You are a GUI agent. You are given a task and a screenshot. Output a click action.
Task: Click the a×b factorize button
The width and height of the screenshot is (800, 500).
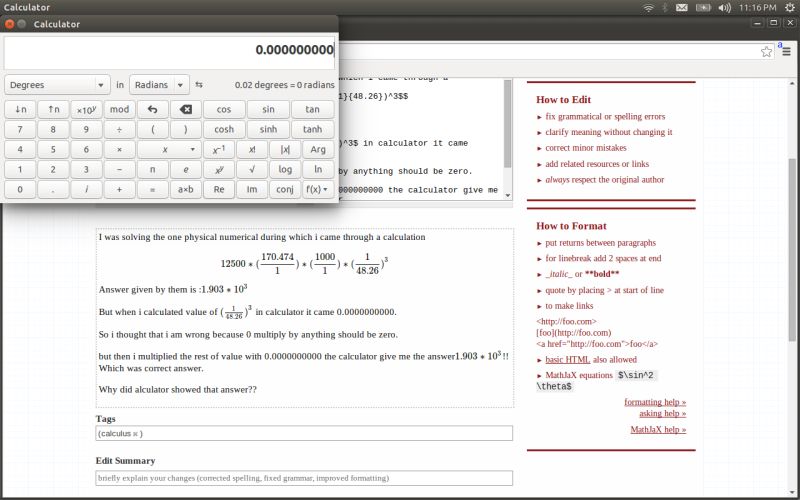186,189
